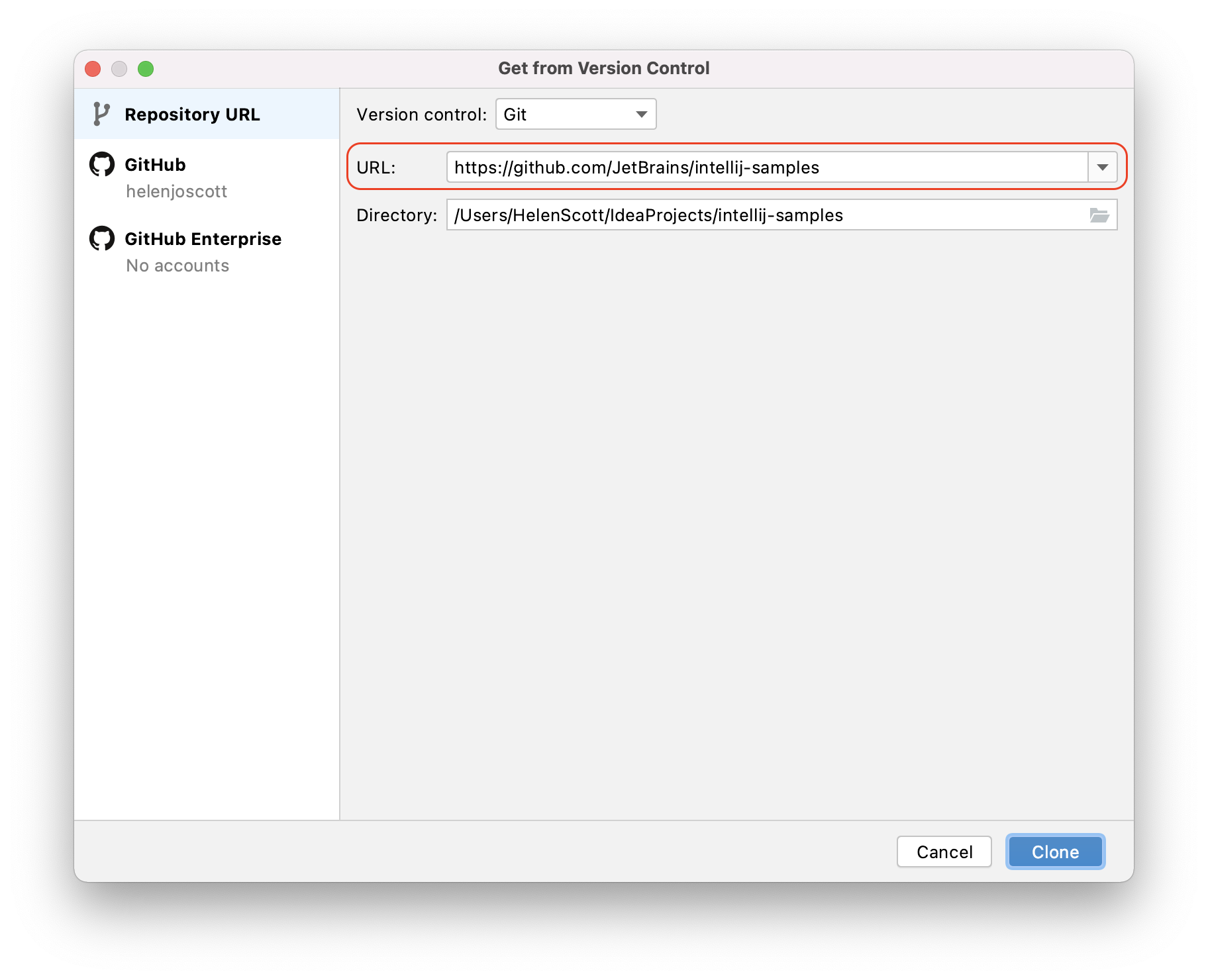This screenshot has height=980, width=1208.
Task: Focus the URL input field
Action: [767, 168]
